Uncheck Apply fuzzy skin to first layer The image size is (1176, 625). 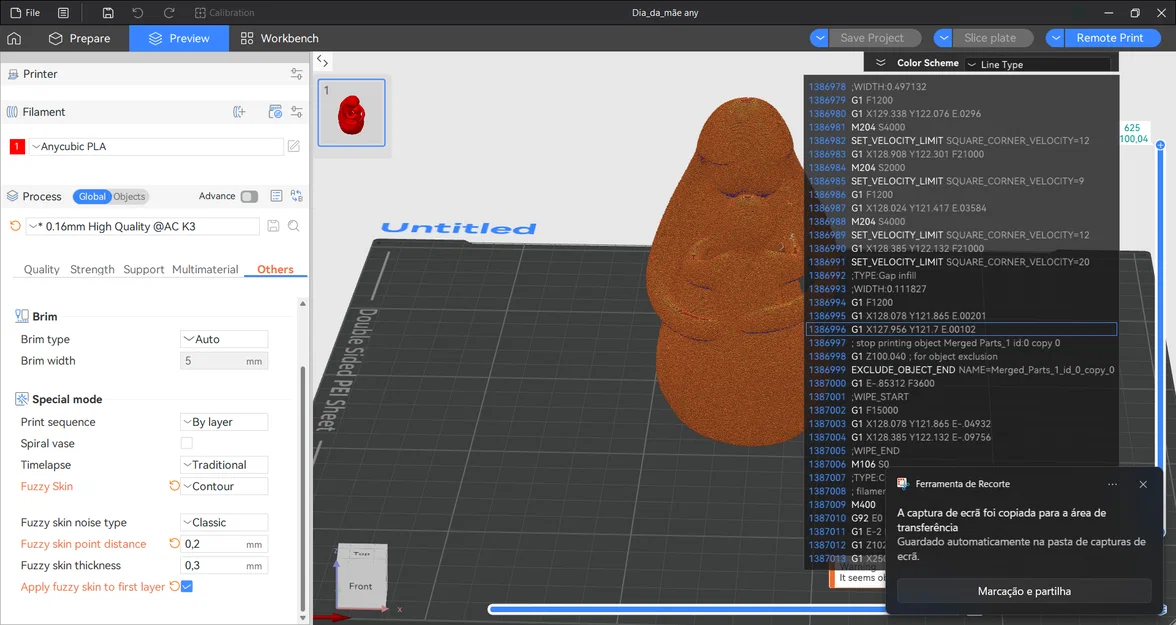click(x=187, y=587)
